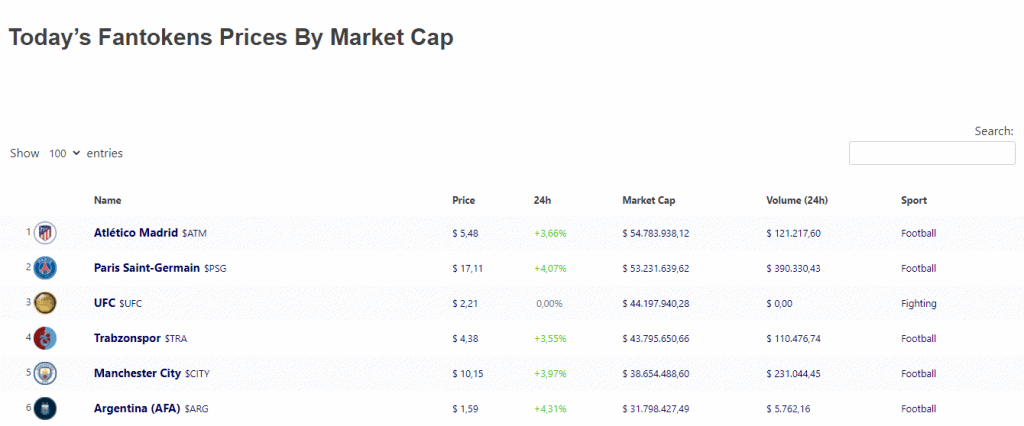Click the Atlético Madrid club logo
This screenshot has width=1024, height=426.
coord(45,233)
